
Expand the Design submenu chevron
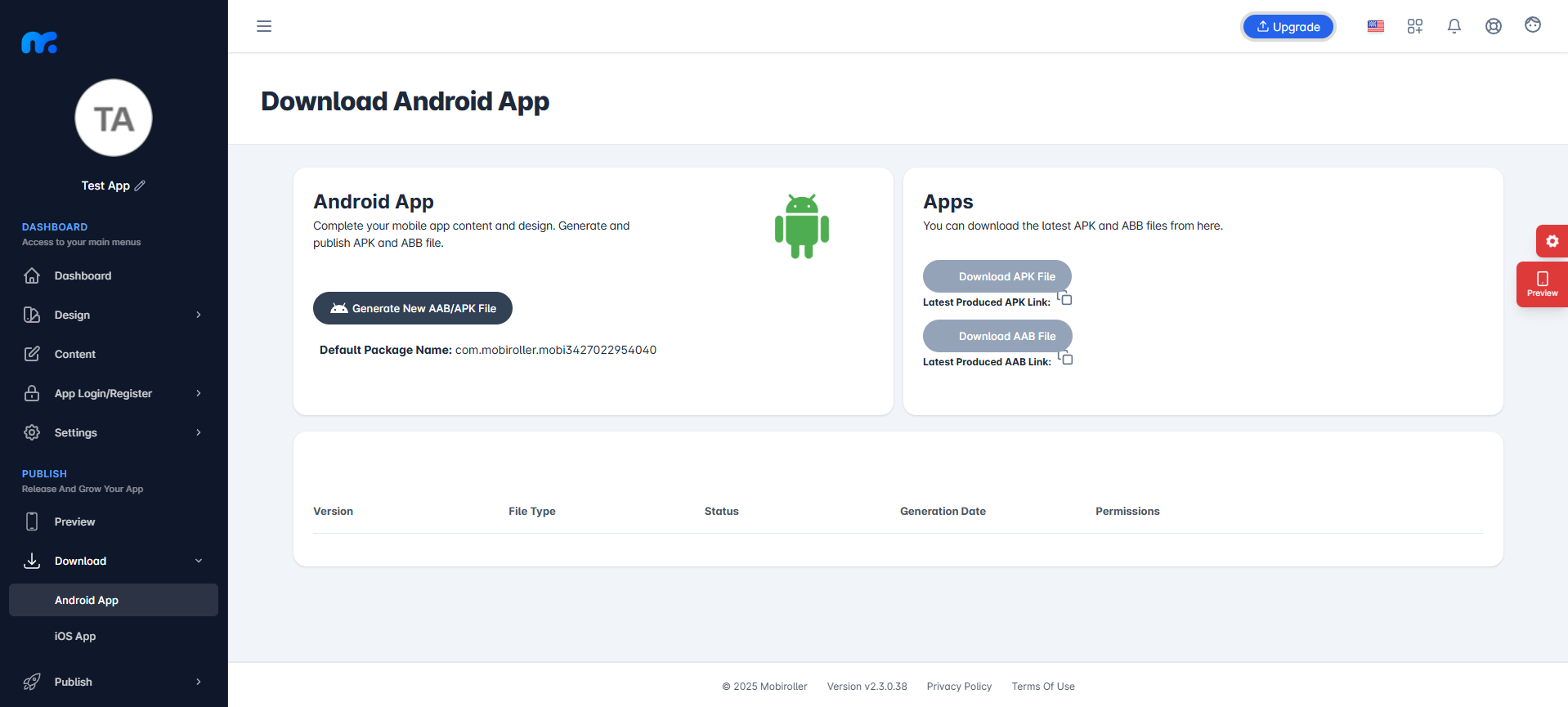click(199, 315)
